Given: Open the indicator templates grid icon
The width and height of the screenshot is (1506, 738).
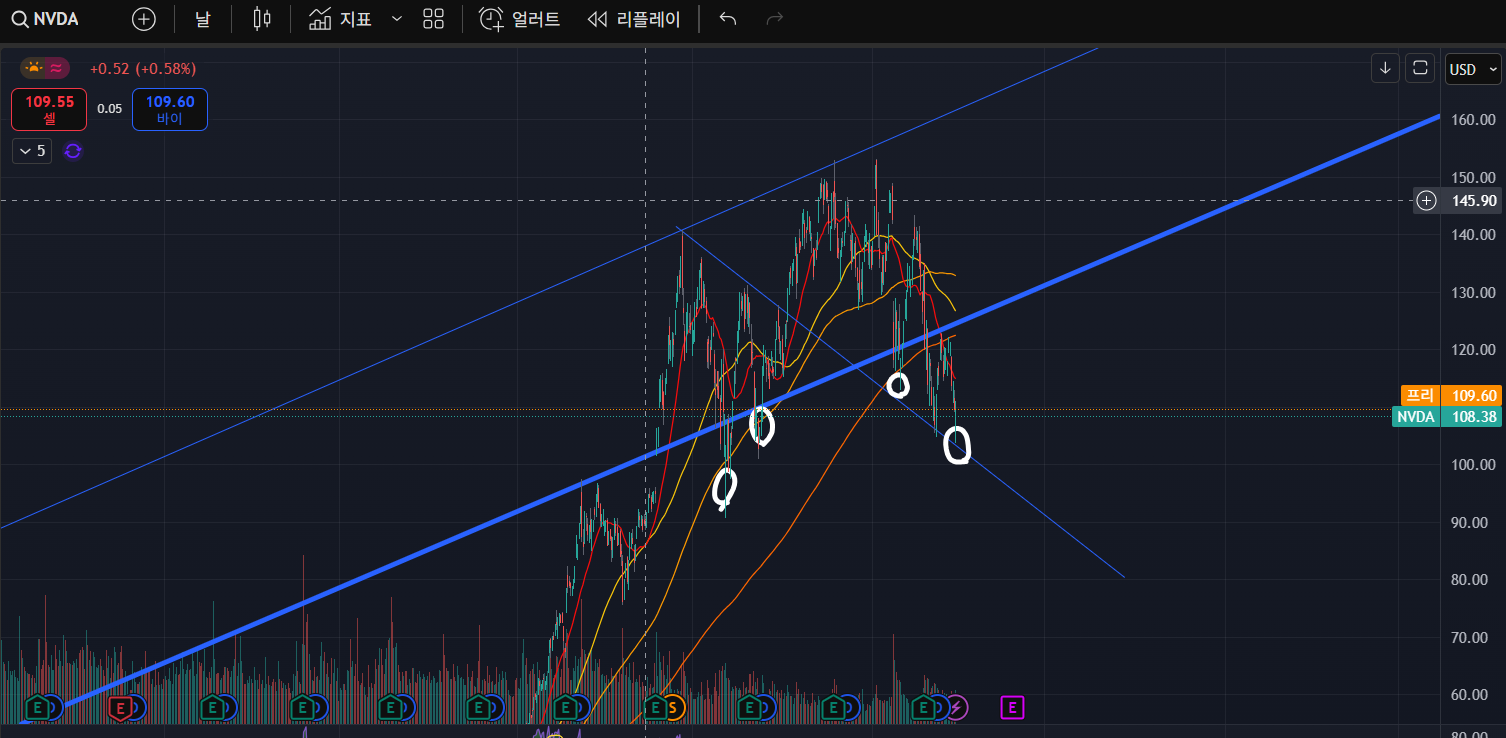Looking at the screenshot, I should pyautogui.click(x=433, y=19).
